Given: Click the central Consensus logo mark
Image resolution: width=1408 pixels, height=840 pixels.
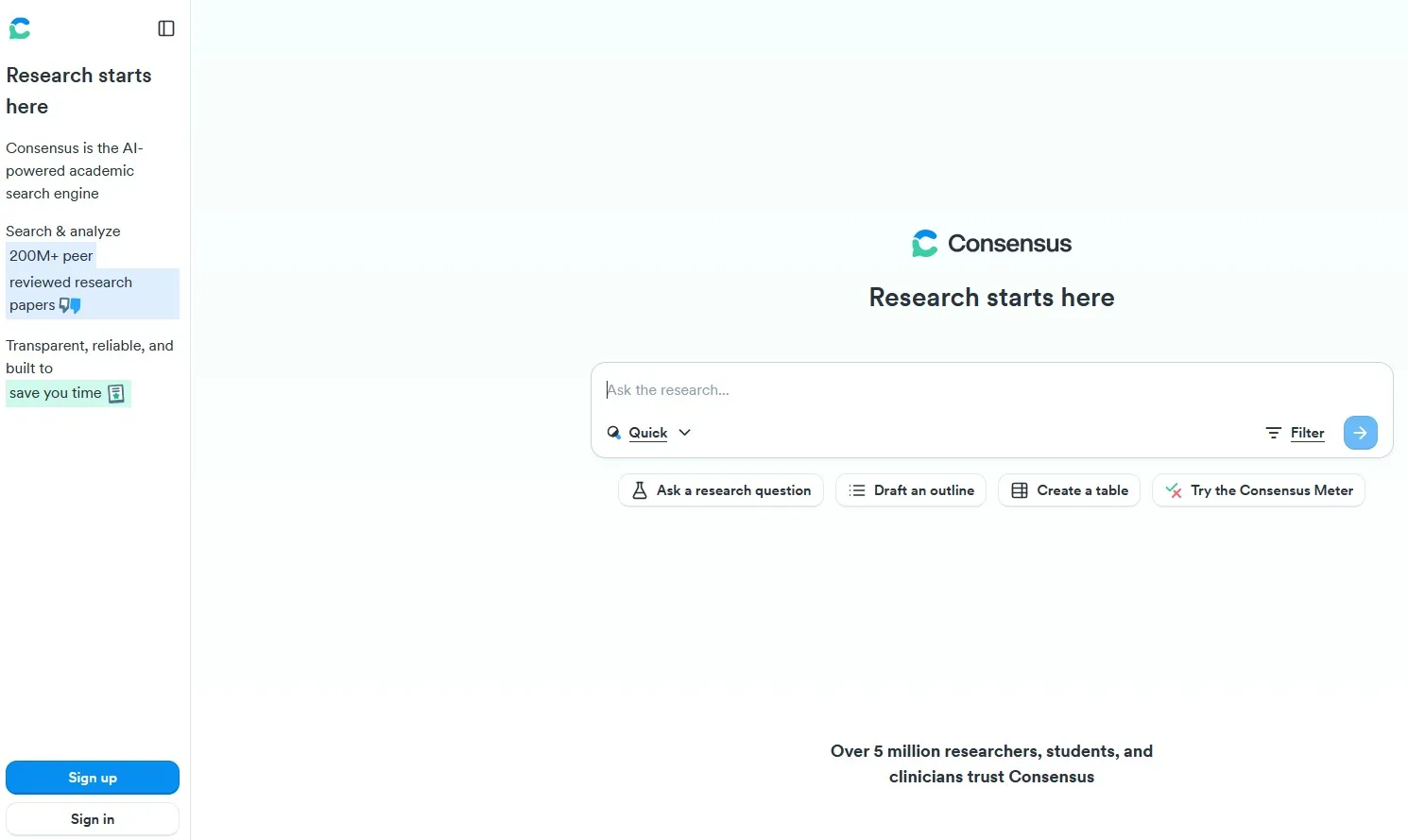Looking at the screenshot, I should coord(925,244).
